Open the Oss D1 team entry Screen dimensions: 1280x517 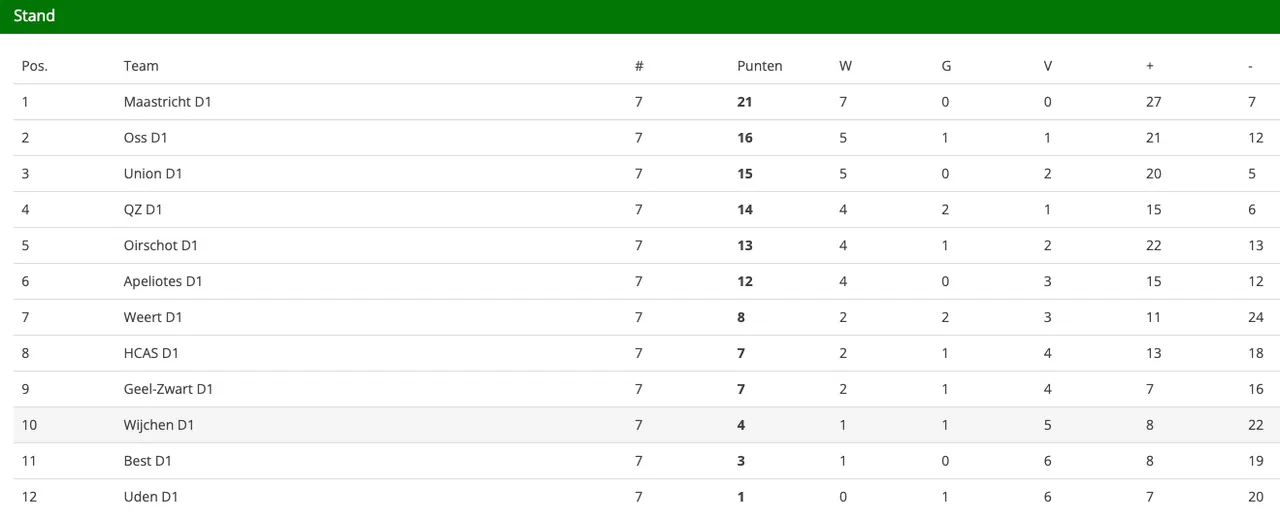[x=144, y=138]
